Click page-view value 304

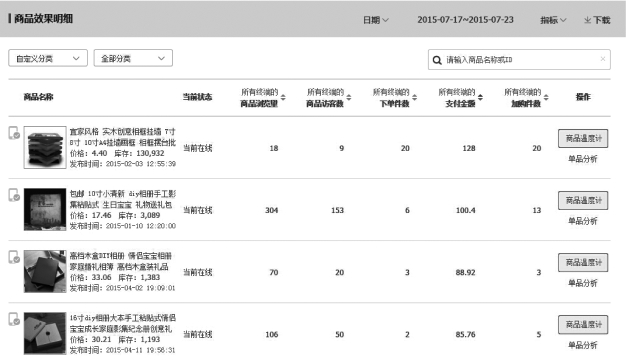click(271, 210)
